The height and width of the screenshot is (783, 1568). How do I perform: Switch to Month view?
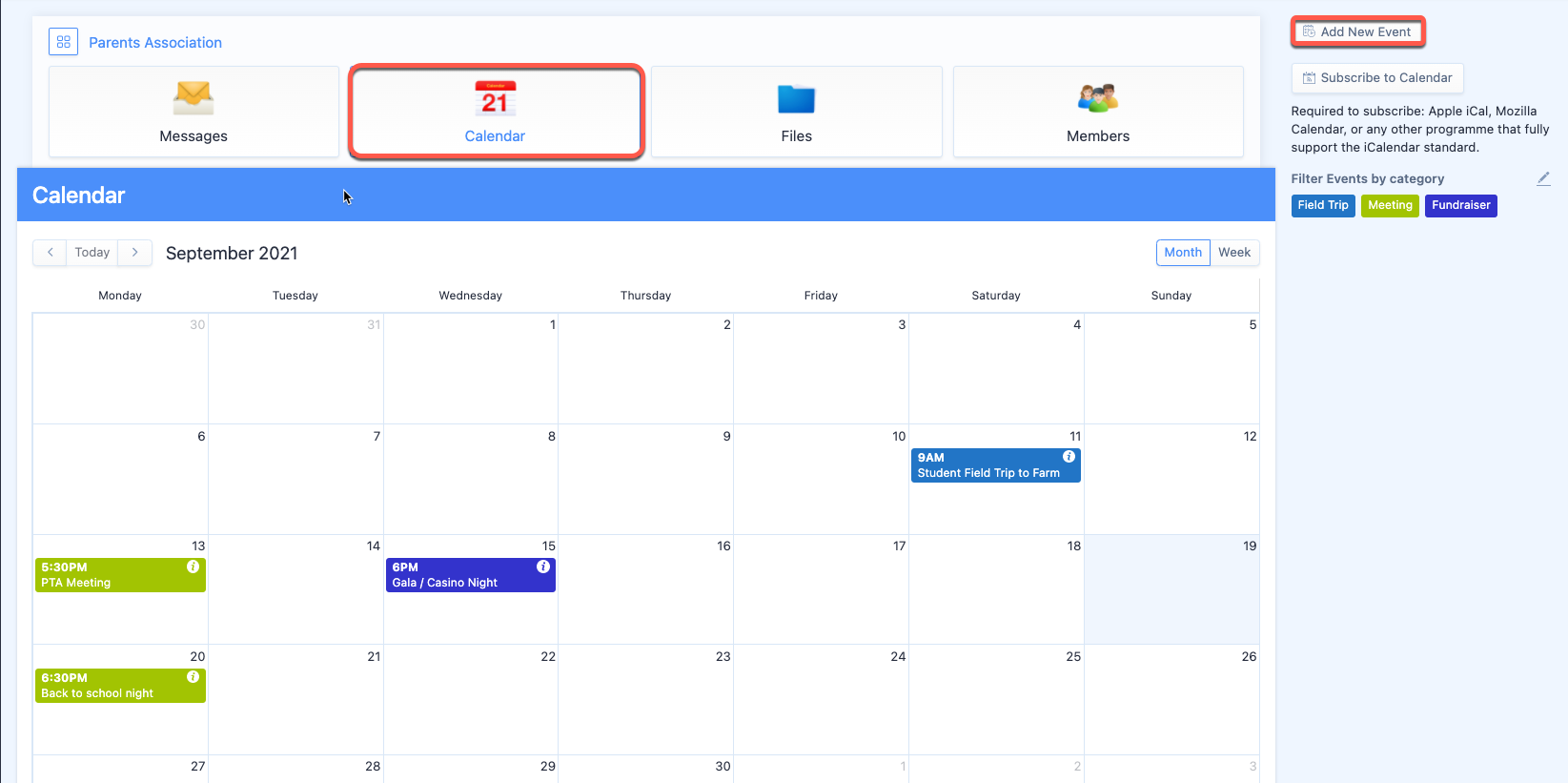pos(1183,253)
